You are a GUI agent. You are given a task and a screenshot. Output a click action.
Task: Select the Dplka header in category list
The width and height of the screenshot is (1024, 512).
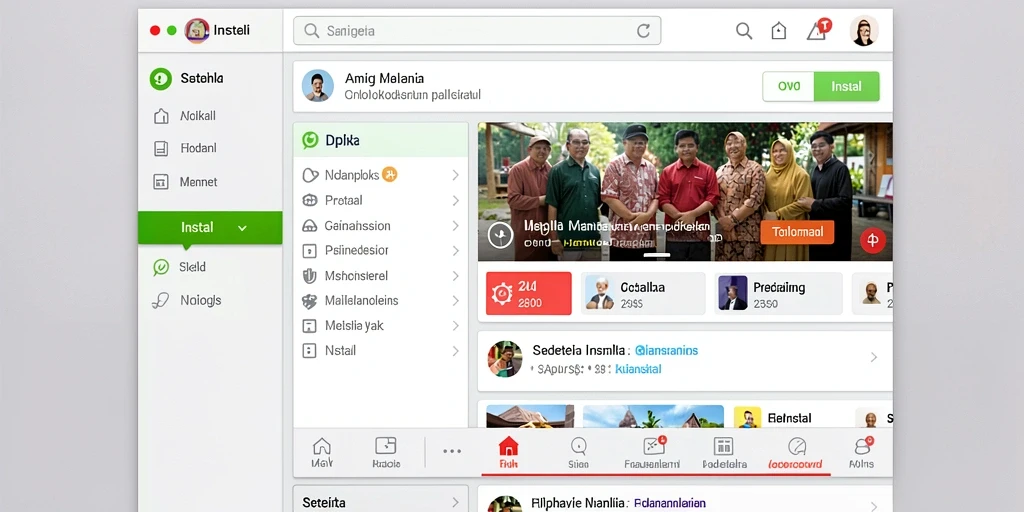[381, 140]
